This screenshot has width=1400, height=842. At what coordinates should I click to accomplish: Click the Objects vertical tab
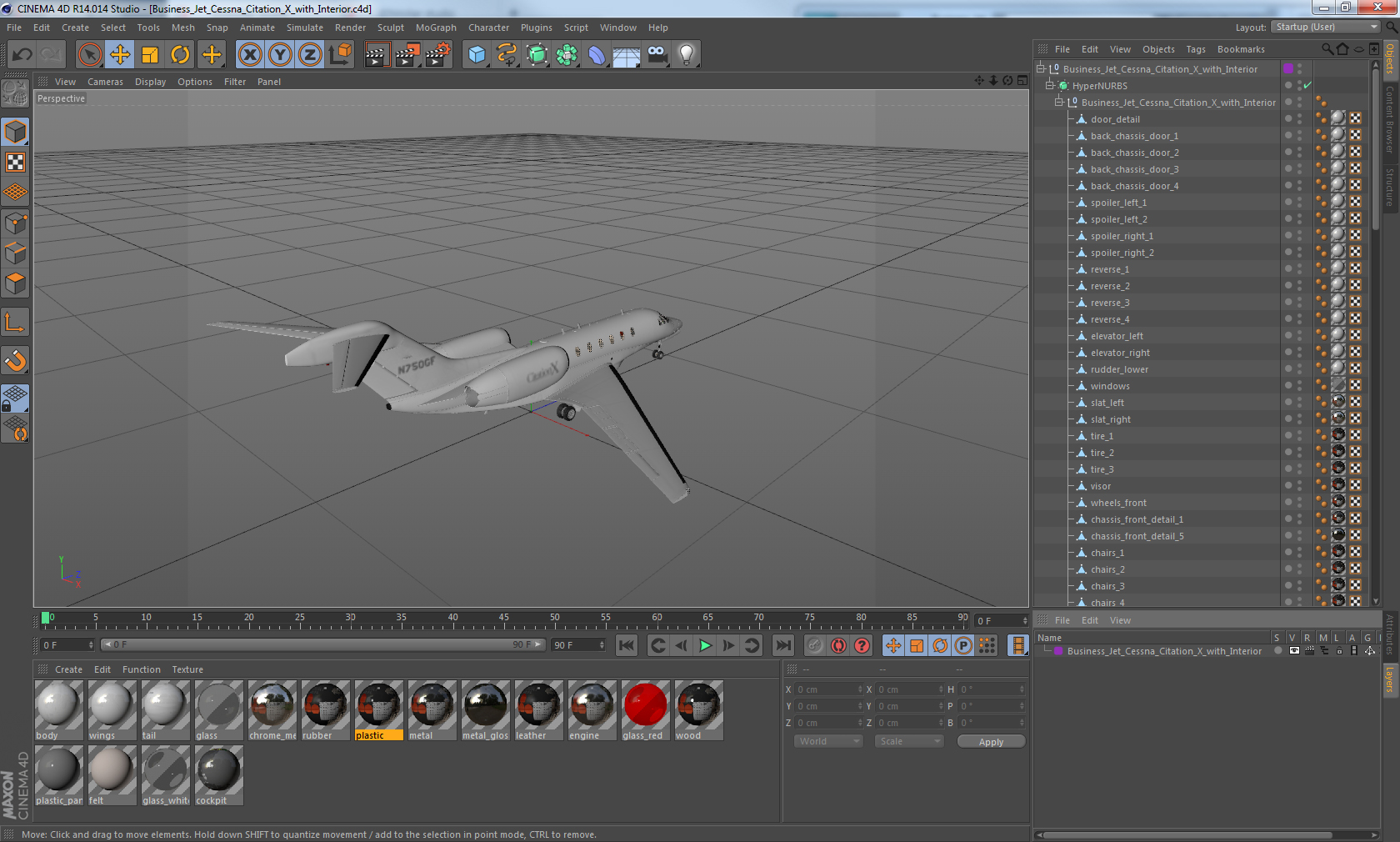point(1390,58)
